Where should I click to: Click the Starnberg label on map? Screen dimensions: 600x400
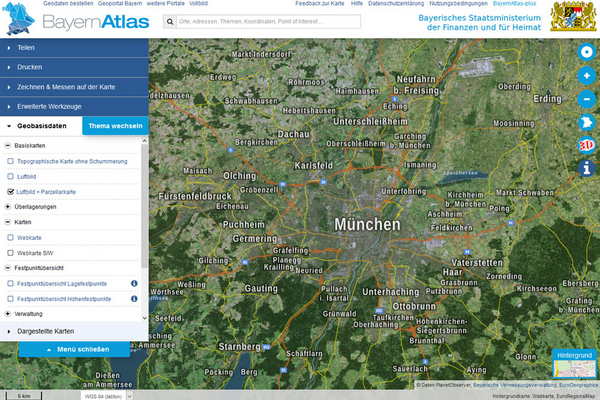(x=240, y=347)
